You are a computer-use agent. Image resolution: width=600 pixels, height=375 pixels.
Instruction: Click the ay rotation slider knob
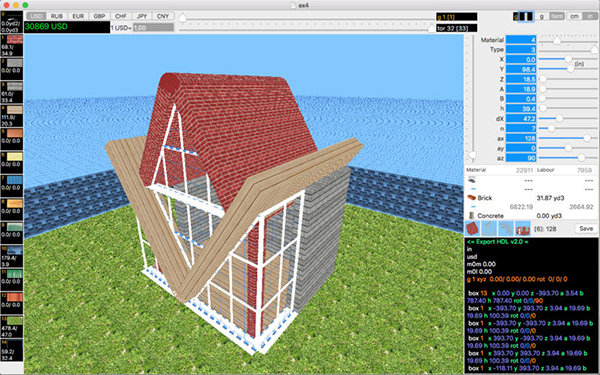tap(568, 148)
